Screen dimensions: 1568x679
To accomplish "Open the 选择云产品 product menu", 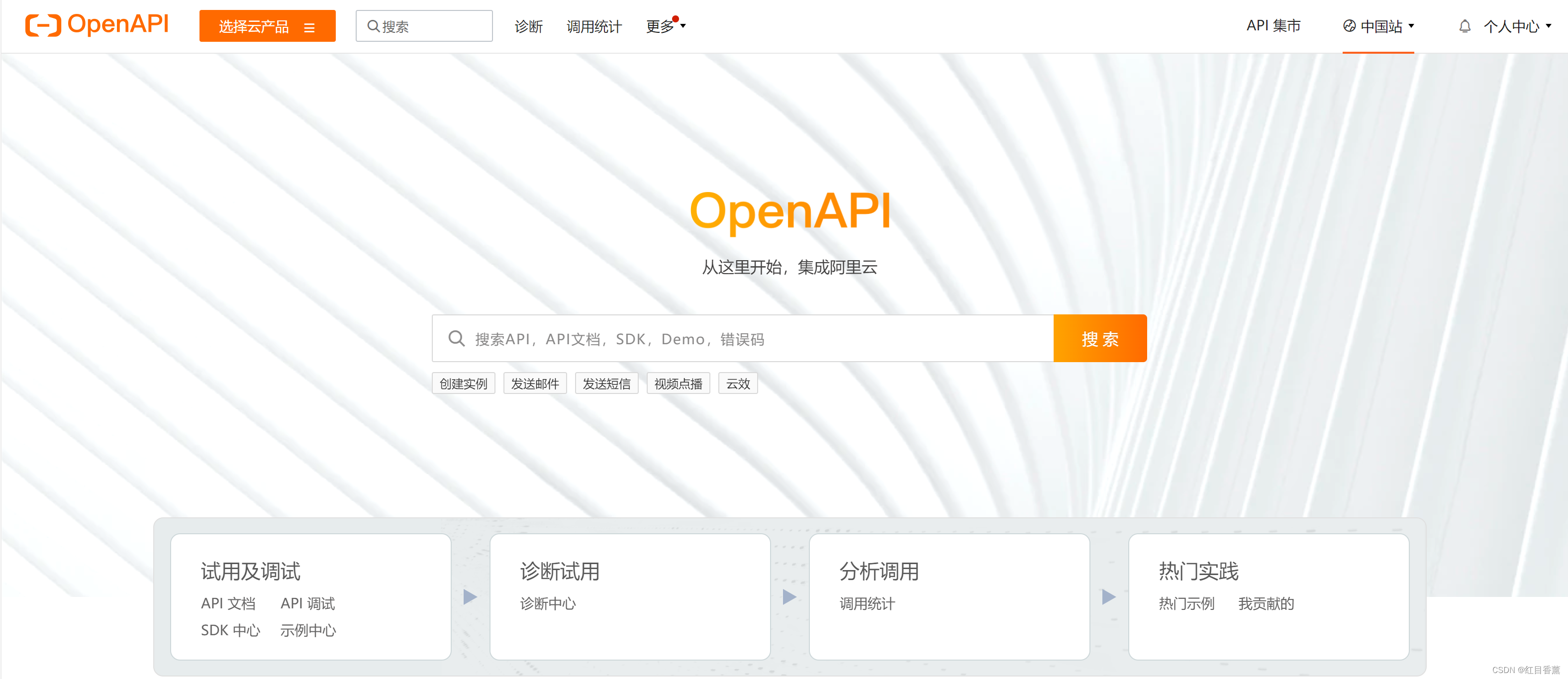I will [267, 26].
